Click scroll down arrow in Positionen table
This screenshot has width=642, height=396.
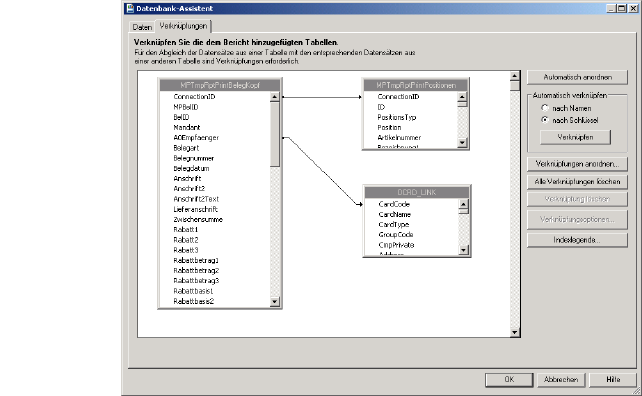click(x=462, y=143)
